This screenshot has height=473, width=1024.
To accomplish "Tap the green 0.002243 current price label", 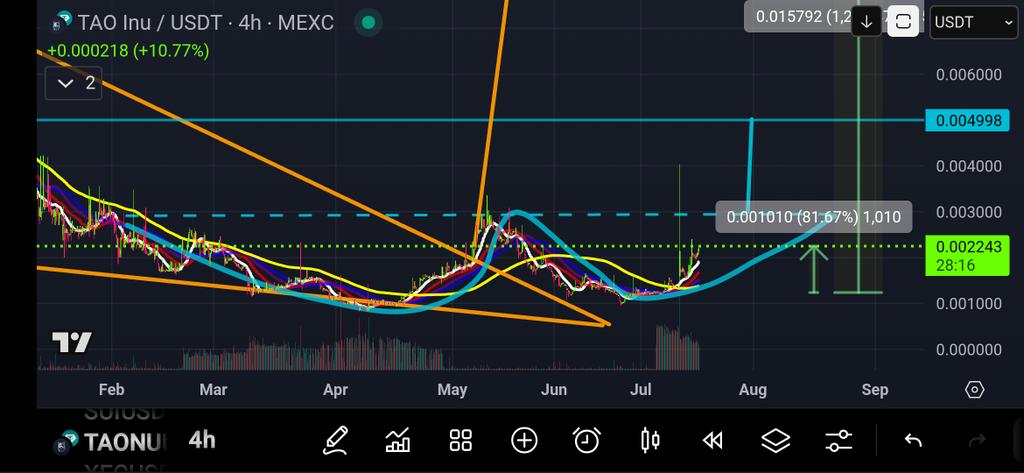I will click(967, 255).
